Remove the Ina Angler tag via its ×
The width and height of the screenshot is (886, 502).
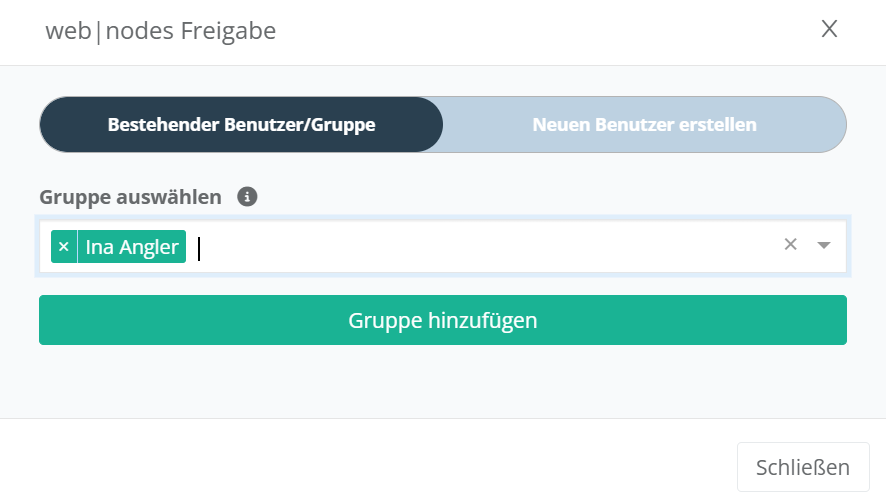[x=64, y=247]
